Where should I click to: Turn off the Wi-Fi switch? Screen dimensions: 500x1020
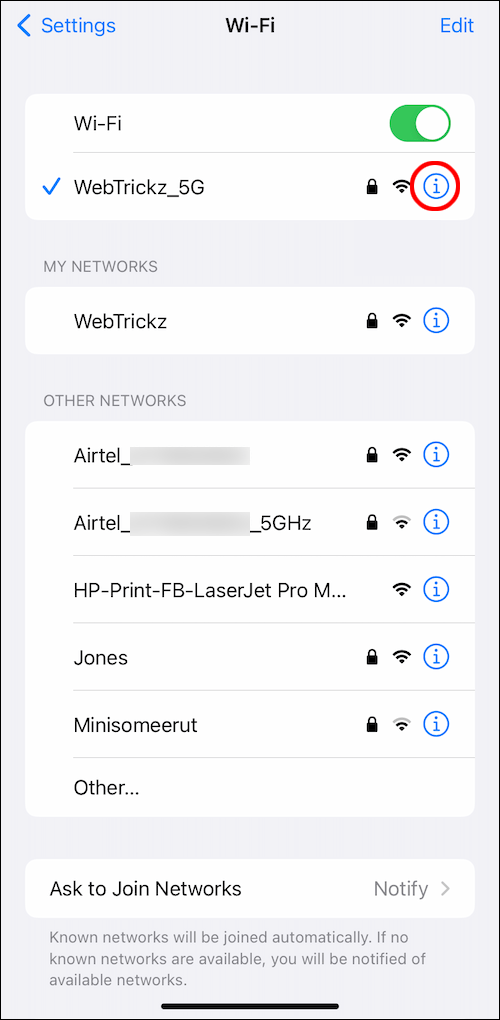[420, 124]
